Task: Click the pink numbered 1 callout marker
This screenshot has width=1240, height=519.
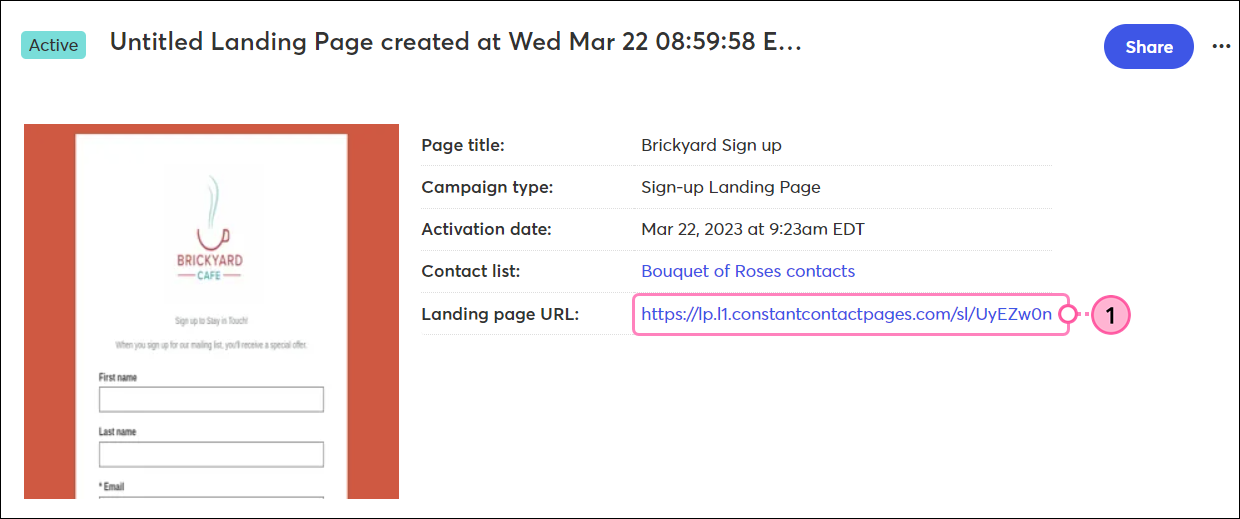Action: point(1110,315)
